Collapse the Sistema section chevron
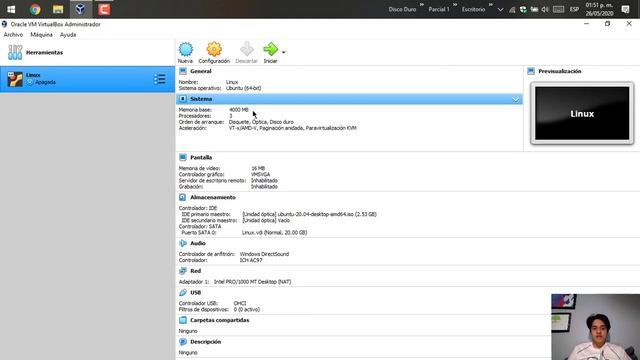 click(x=516, y=99)
